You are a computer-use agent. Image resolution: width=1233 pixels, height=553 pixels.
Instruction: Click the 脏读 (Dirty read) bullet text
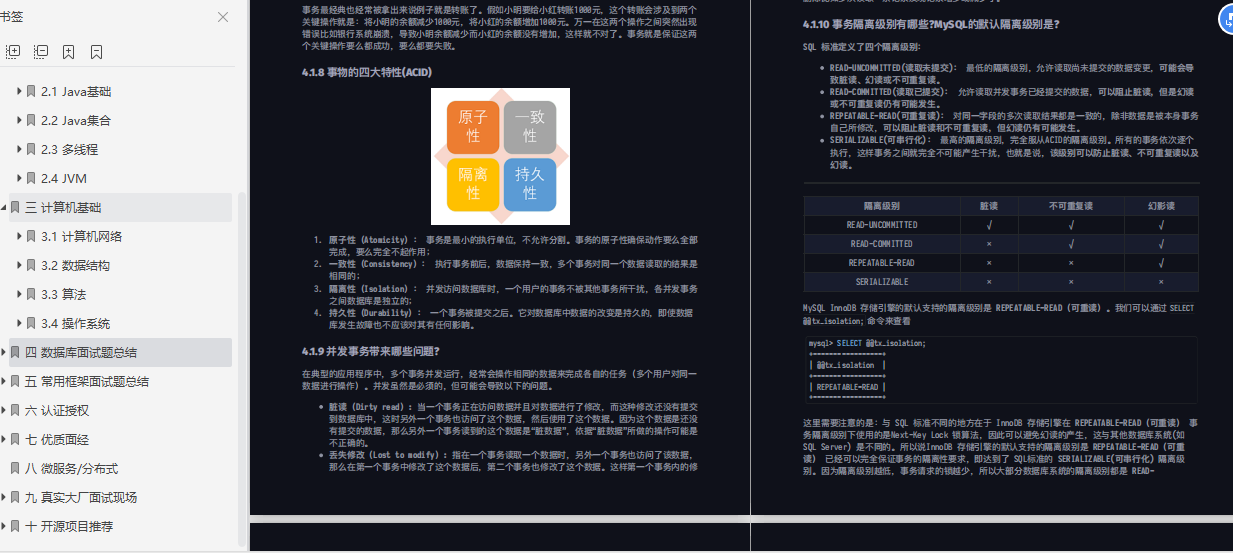(x=514, y=427)
